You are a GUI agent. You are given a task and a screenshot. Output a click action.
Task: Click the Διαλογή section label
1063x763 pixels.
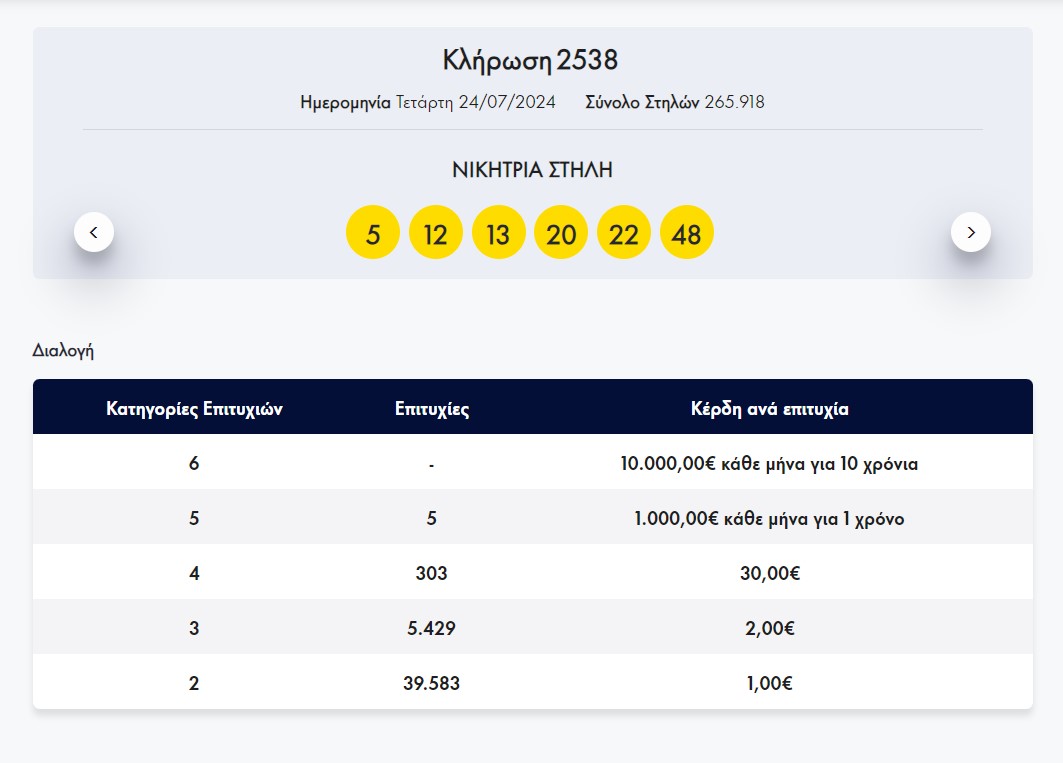tap(63, 351)
